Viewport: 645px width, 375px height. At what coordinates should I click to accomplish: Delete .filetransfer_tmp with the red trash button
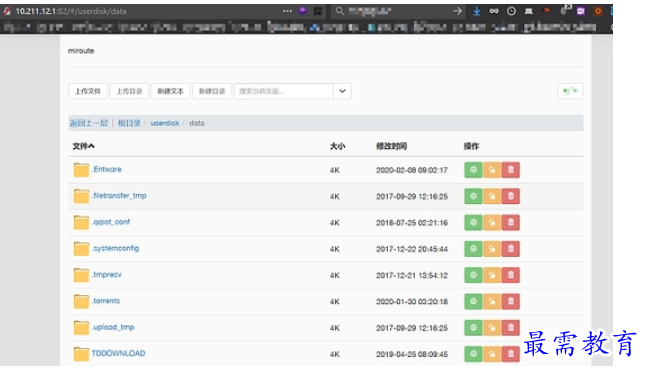coord(511,196)
